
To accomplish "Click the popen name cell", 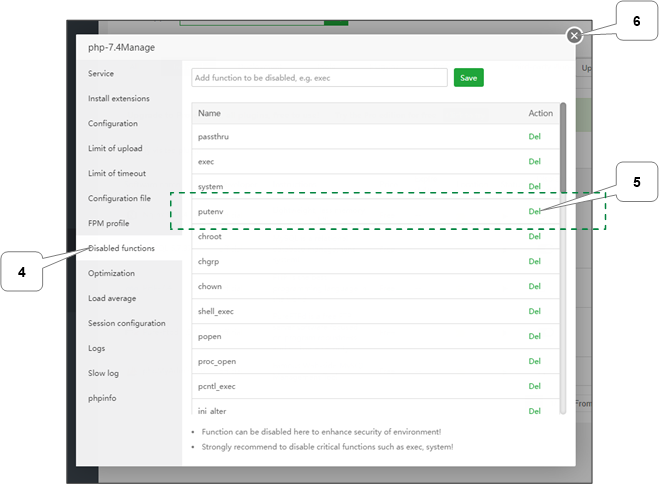I will pyautogui.click(x=209, y=336).
